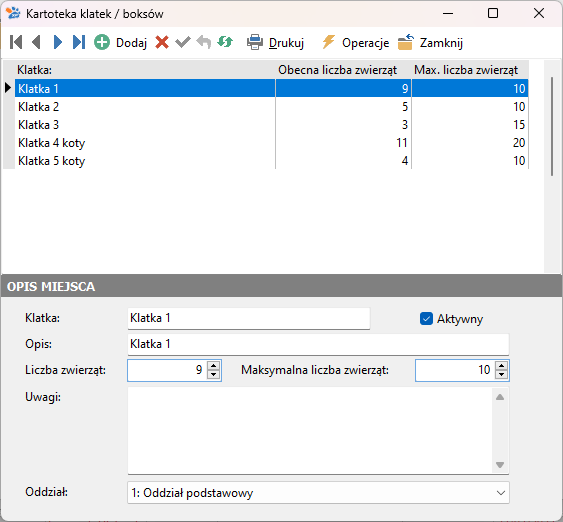Jump to last record icon

(x=79, y=42)
